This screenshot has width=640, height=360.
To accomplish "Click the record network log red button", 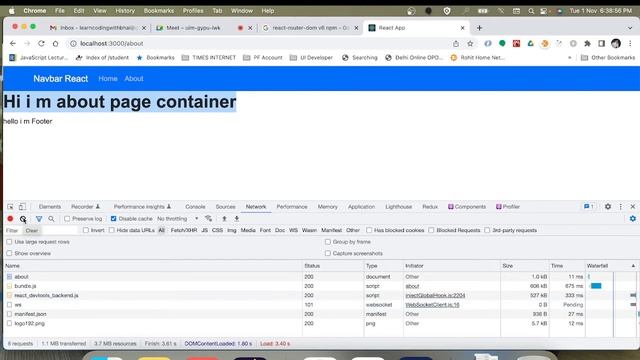I will point(10,219).
